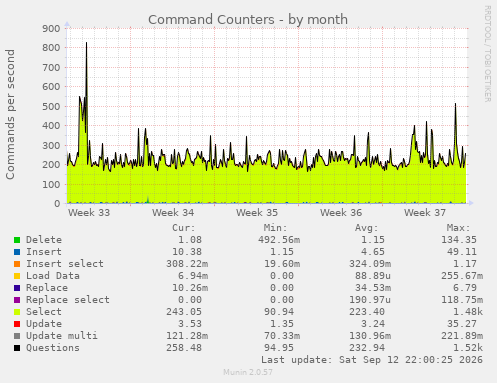Click Questions current value 258.48
The height and width of the screenshot is (383, 497).
tap(184, 348)
